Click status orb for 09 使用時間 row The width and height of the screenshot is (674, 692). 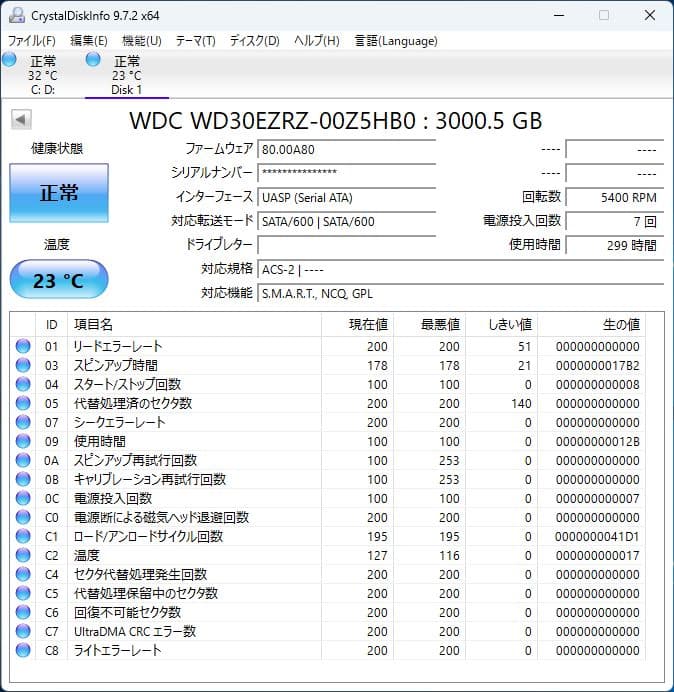pos(23,441)
